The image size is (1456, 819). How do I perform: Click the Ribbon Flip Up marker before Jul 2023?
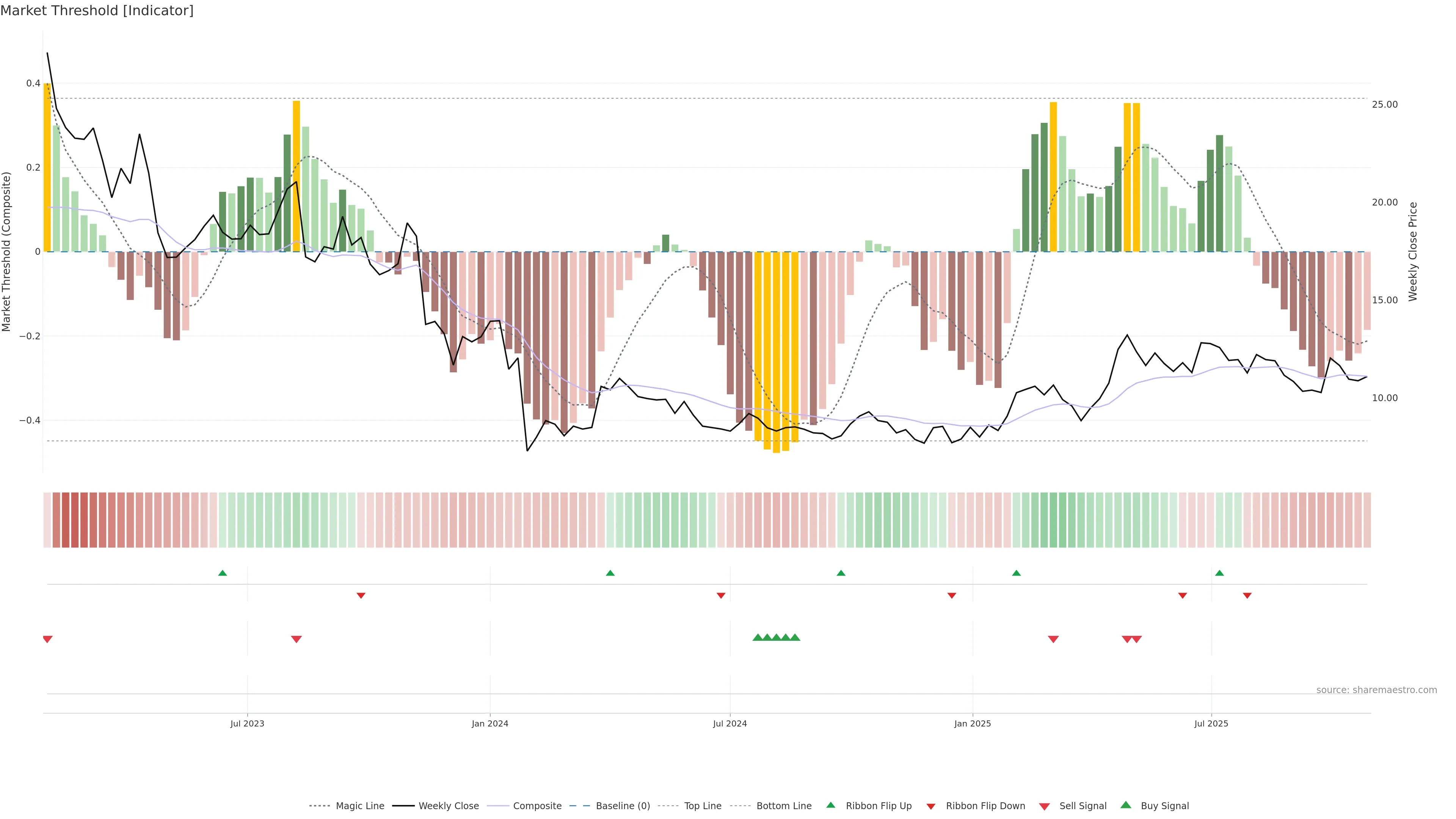pyautogui.click(x=222, y=573)
